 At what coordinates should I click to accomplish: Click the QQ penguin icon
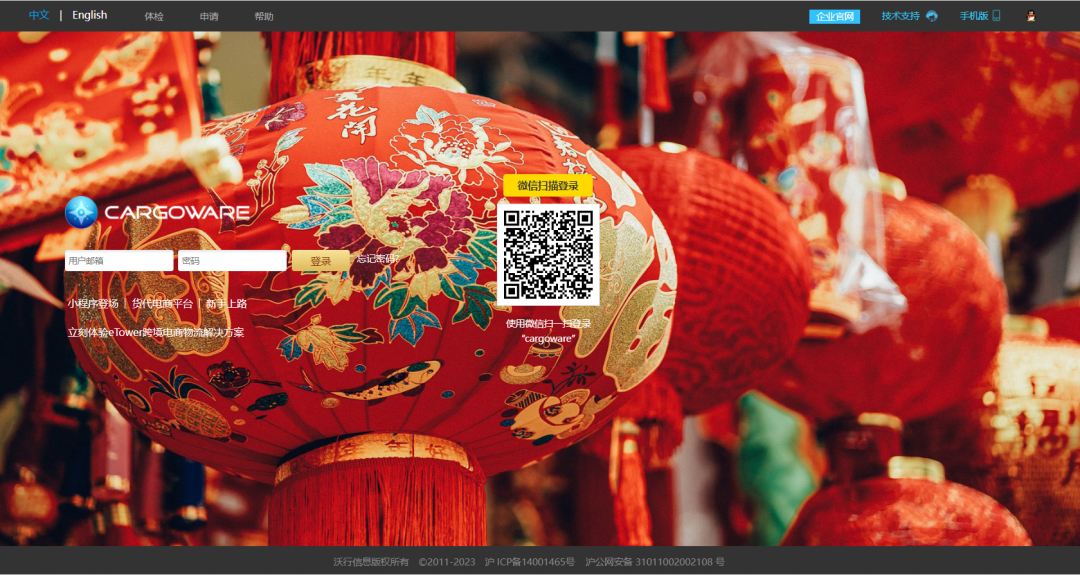(x=1031, y=16)
